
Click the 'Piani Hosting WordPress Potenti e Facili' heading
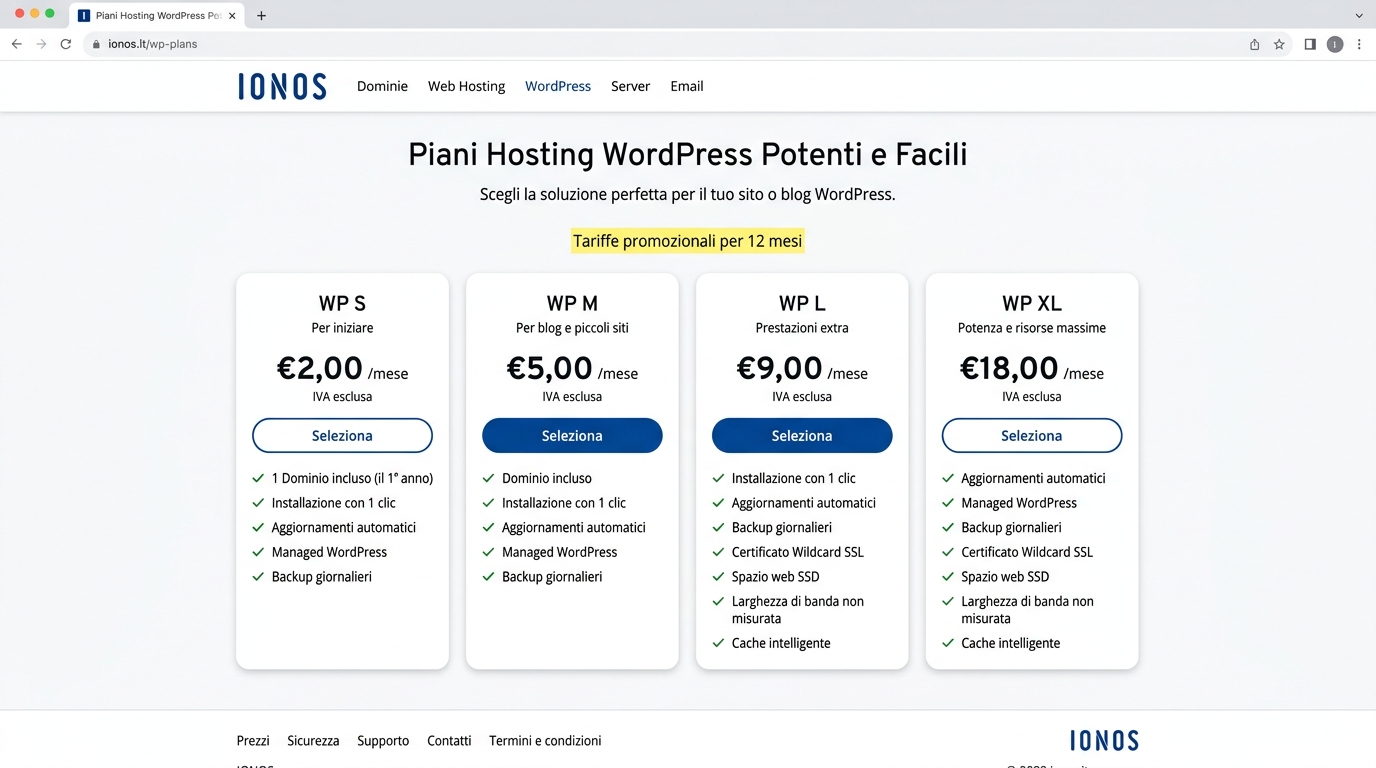pos(688,154)
